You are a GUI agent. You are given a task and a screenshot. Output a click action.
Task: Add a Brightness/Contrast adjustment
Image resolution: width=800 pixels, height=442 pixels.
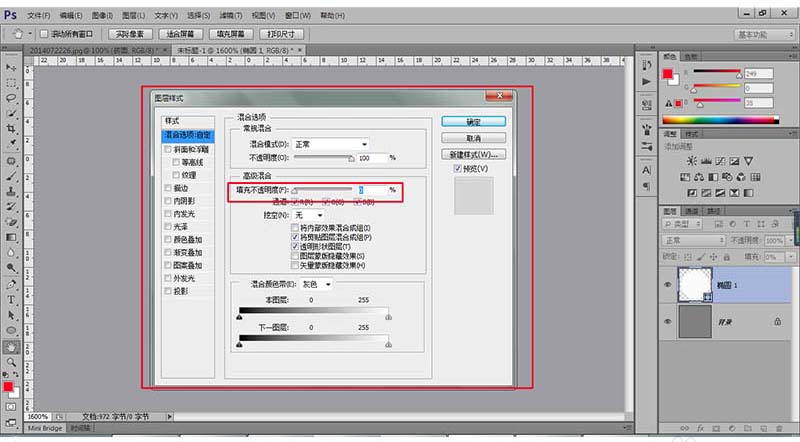pos(691,161)
